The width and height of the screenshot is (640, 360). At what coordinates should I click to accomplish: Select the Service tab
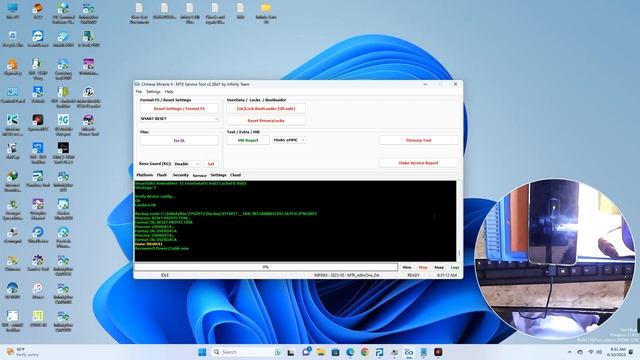tap(200, 175)
